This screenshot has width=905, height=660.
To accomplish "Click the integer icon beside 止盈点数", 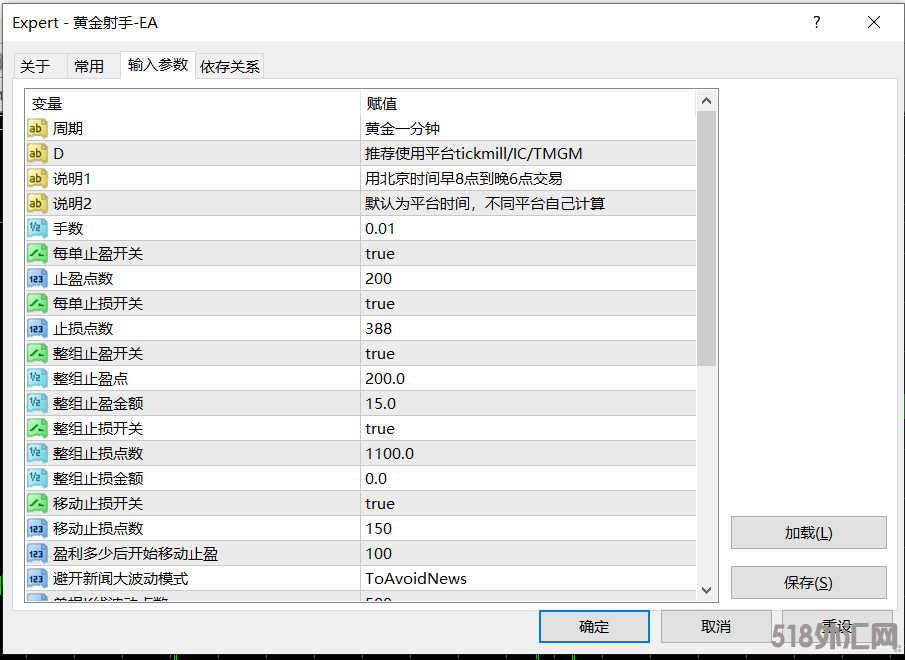I will pos(37,278).
